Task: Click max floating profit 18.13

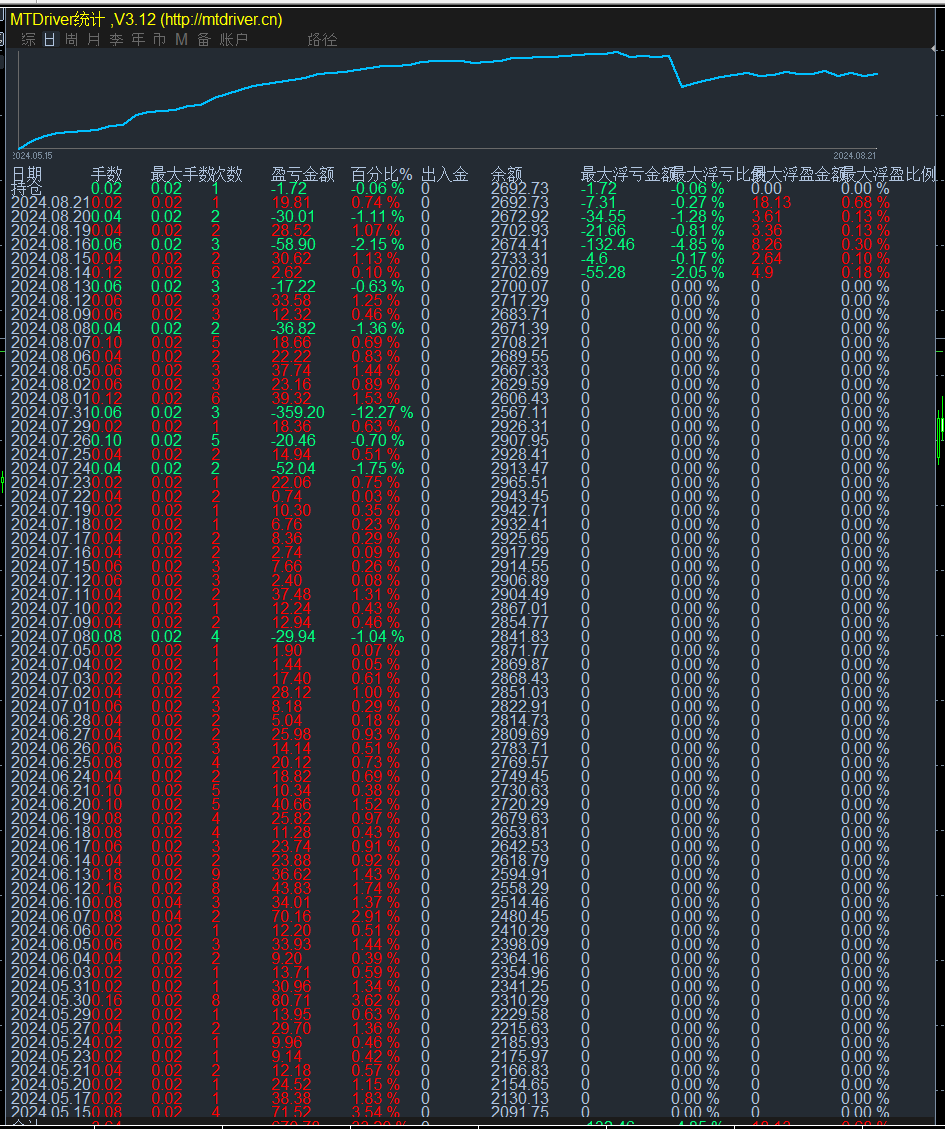Action: [x=771, y=202]
